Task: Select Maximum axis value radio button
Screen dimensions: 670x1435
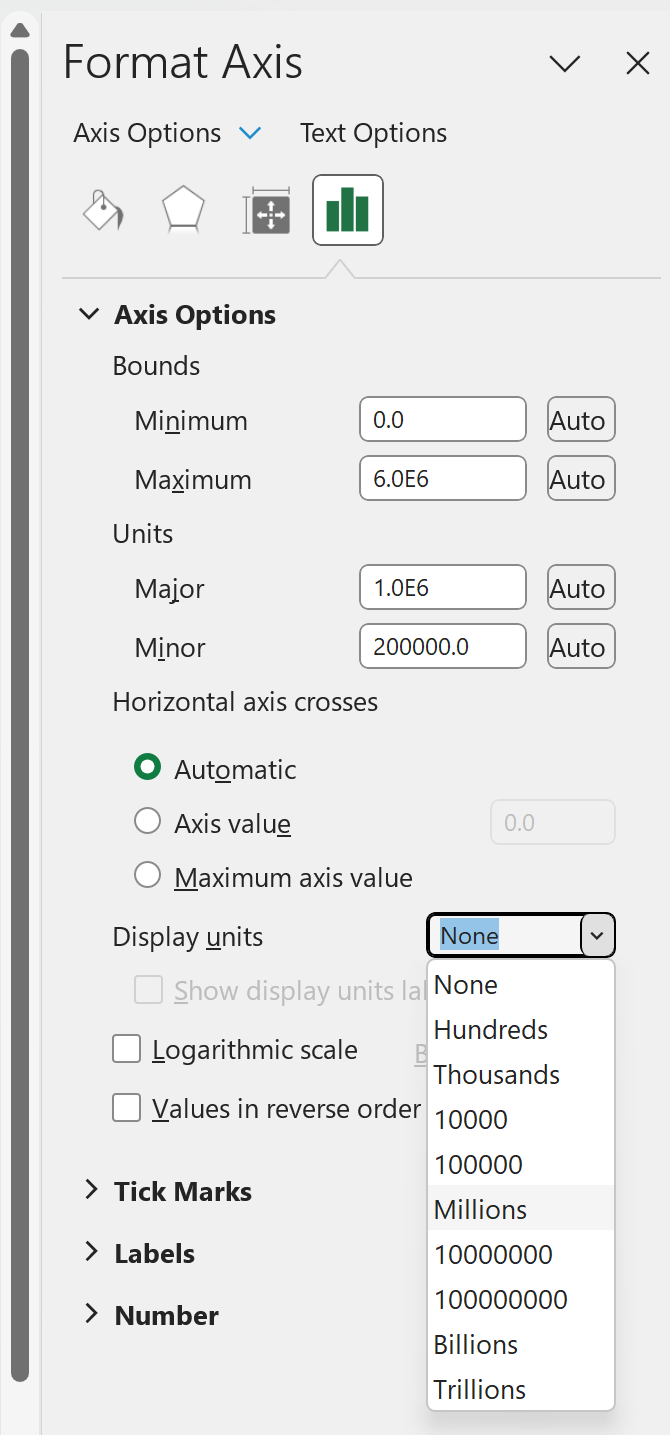Action: (147, 875)
